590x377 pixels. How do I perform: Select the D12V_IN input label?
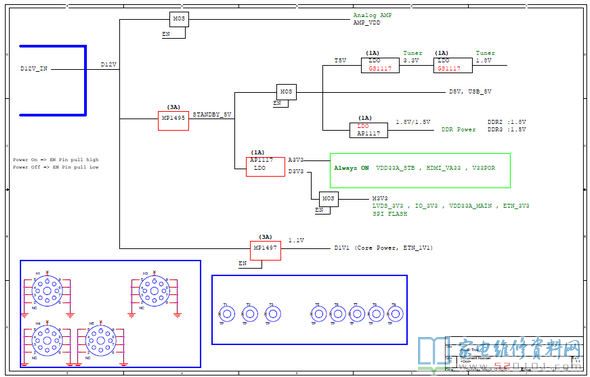34,69
